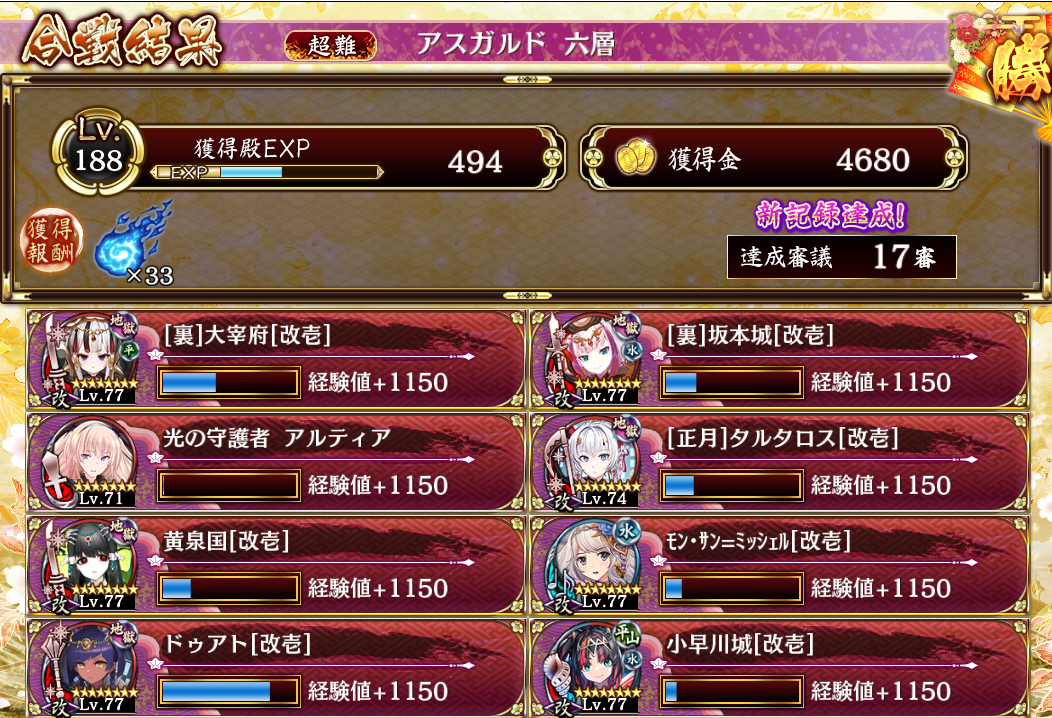Screen dimensions: 1052x718
Task: Click the モン・サン=ミッシェル[改壱] portrait
Action: (x=594, y=566)
